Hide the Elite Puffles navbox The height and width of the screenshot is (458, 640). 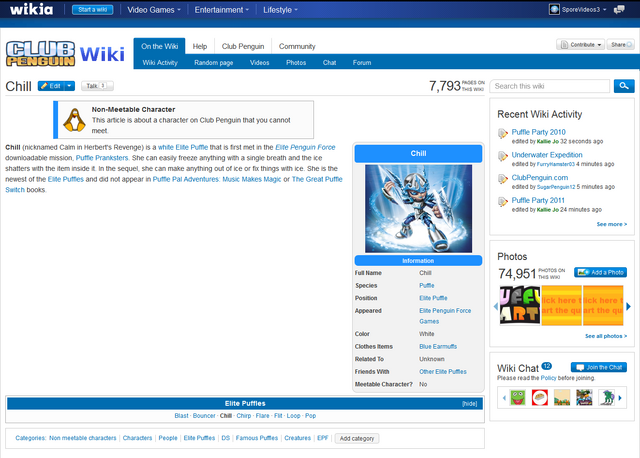469,404
